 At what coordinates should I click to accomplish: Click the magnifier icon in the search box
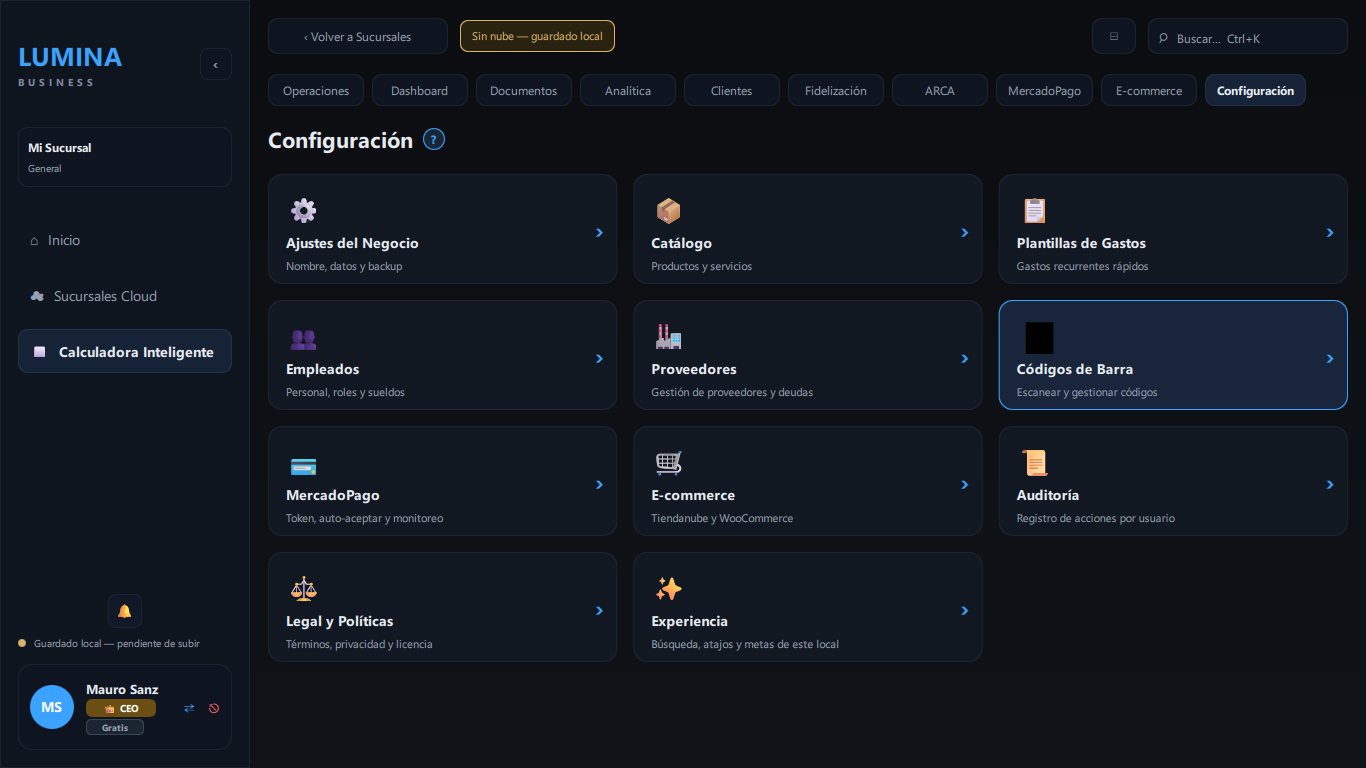click(1163, 38)
